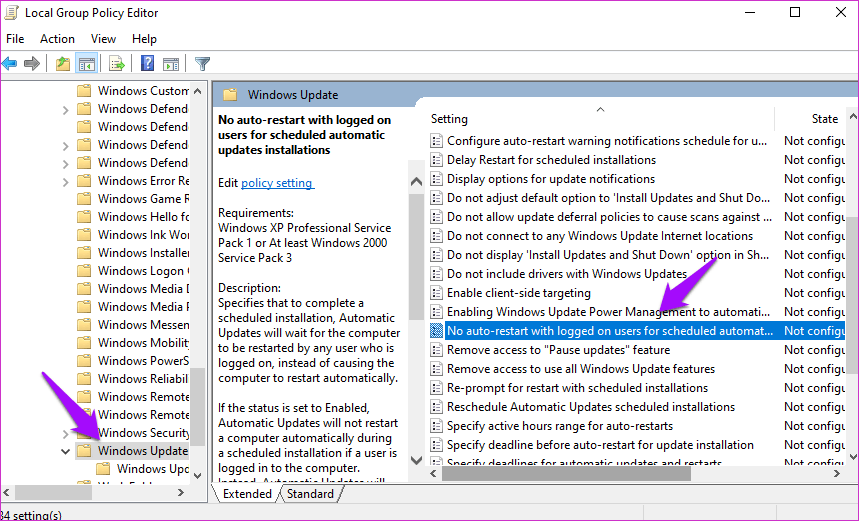
Task: Click folder icon in Windows Update header
Action: tap(230, 95)
